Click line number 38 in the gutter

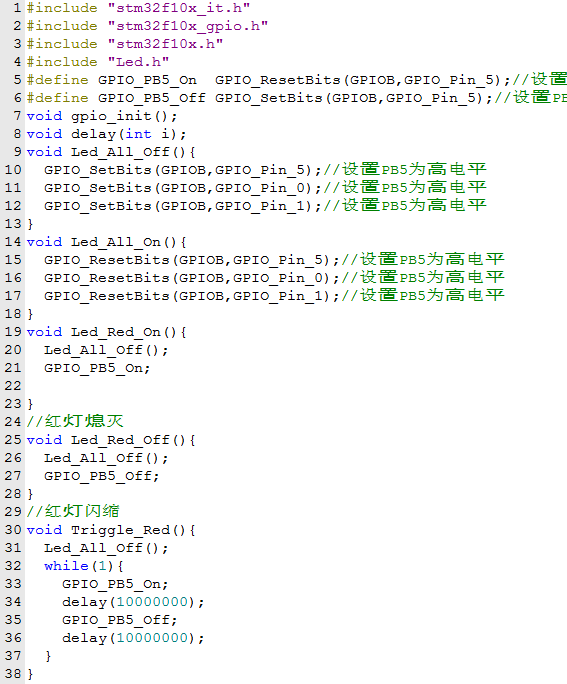pyautogui.click(x=13, y=674)
